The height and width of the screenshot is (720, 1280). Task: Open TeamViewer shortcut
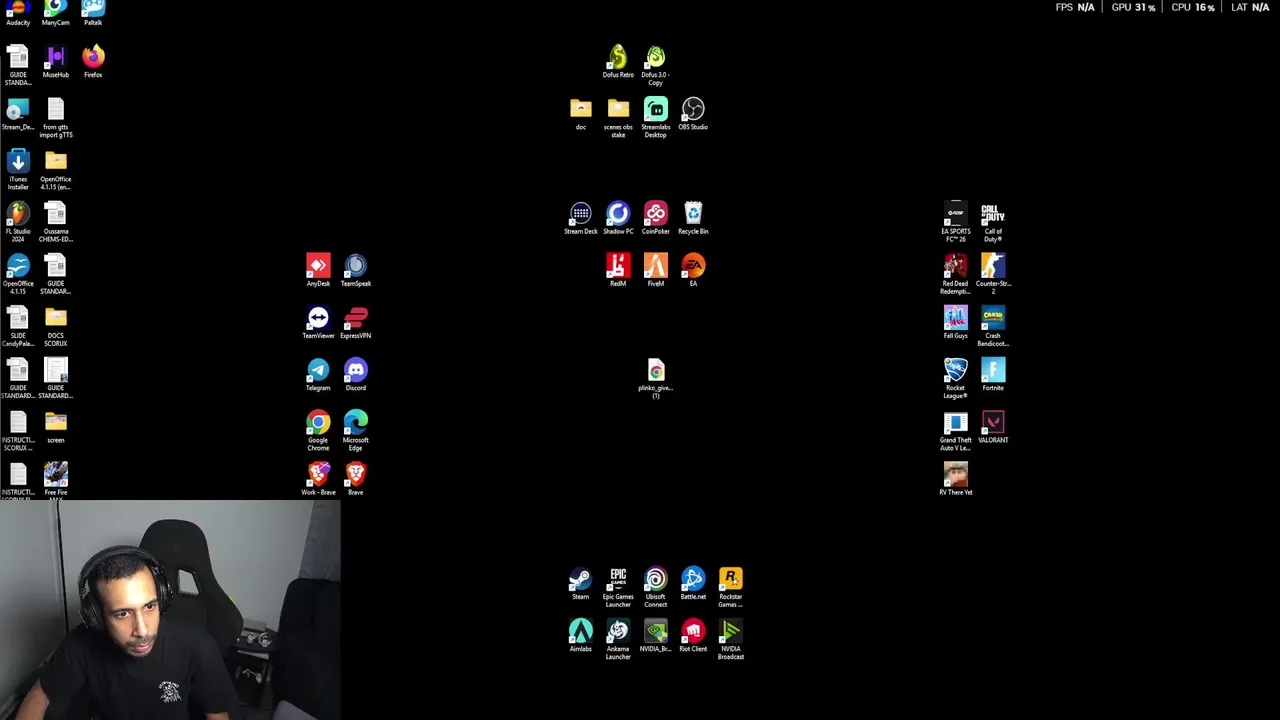(x=318, y=322)
